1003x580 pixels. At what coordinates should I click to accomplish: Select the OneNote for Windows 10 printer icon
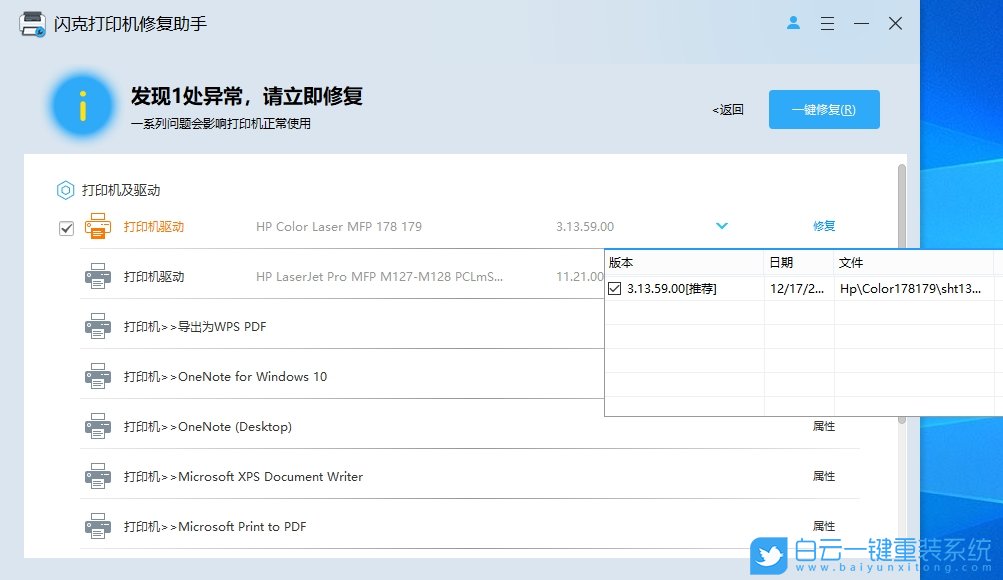97,376
